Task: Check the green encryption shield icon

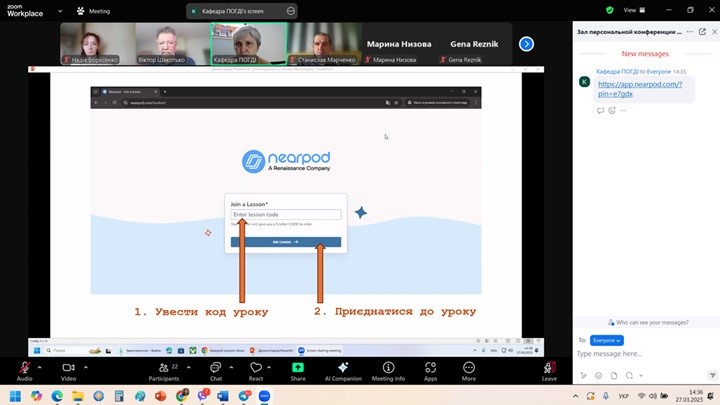Action: click(x=609, y=10)
